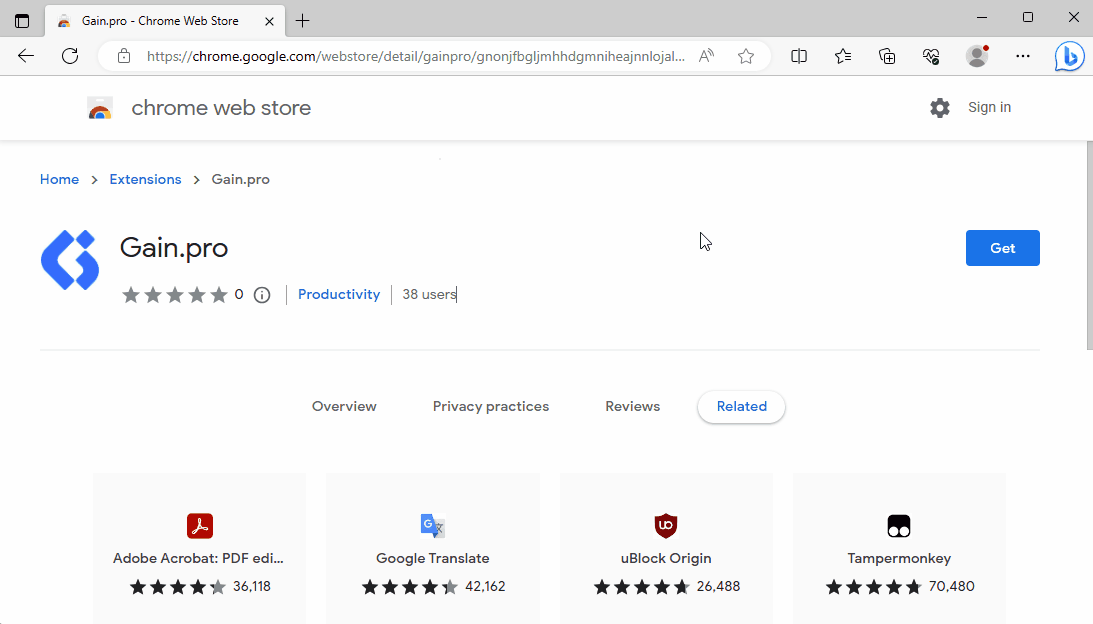The image size is (1093, 624).
Task: Open the split screen icon
Action: [x=799, y=56]
